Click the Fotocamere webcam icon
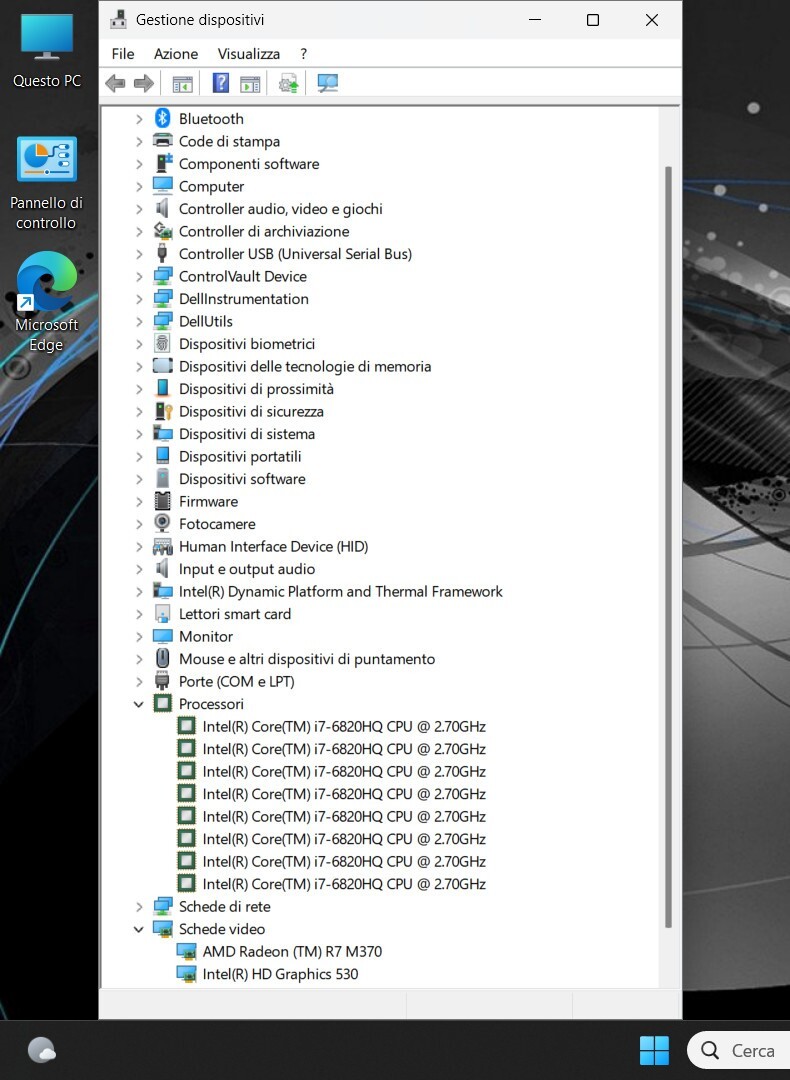Screen dimensions: 790x1080 pos(163,523)
